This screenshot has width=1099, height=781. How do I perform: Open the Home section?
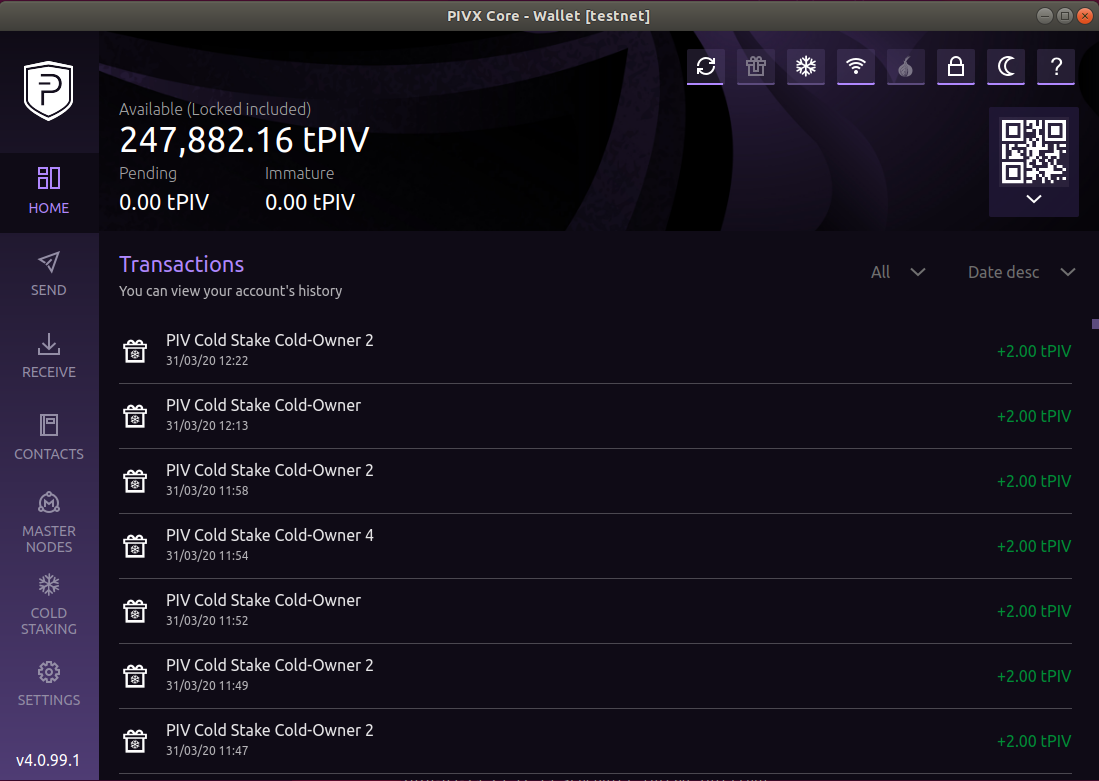pos(48,191)
